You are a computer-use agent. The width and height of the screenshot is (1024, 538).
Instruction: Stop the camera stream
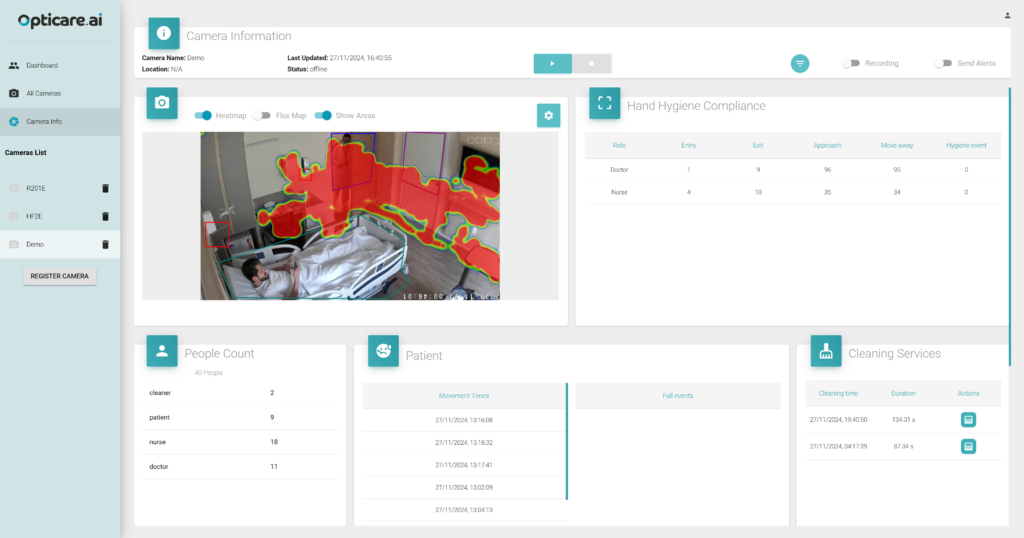tap(591, 63)
